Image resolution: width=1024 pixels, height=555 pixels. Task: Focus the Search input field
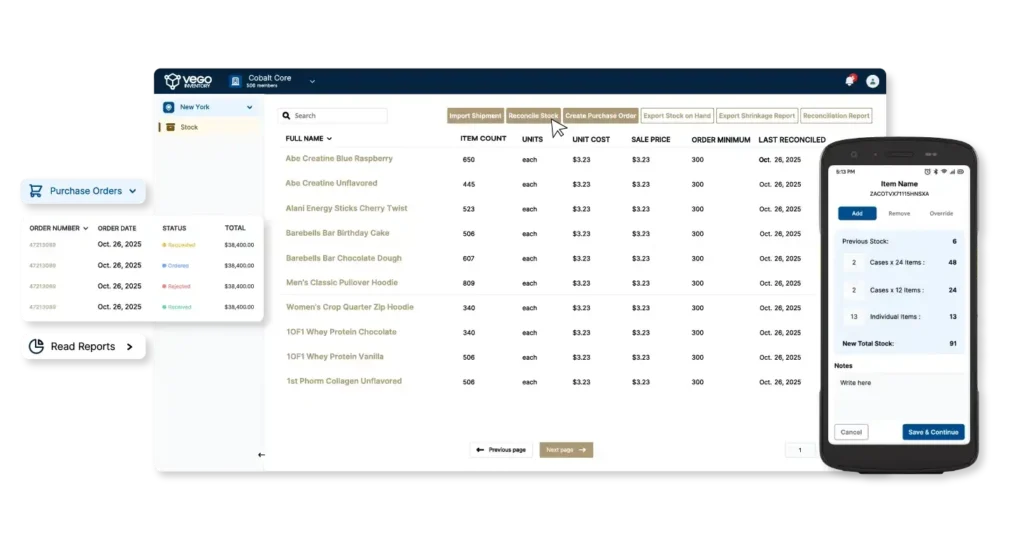point(332,116)
